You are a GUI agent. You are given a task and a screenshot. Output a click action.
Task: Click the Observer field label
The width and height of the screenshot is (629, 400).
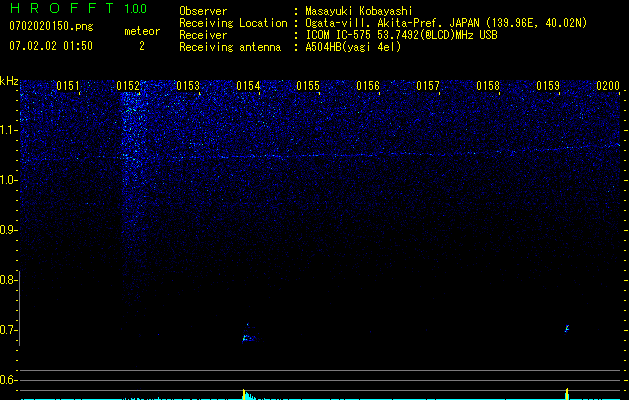point(203,11)
